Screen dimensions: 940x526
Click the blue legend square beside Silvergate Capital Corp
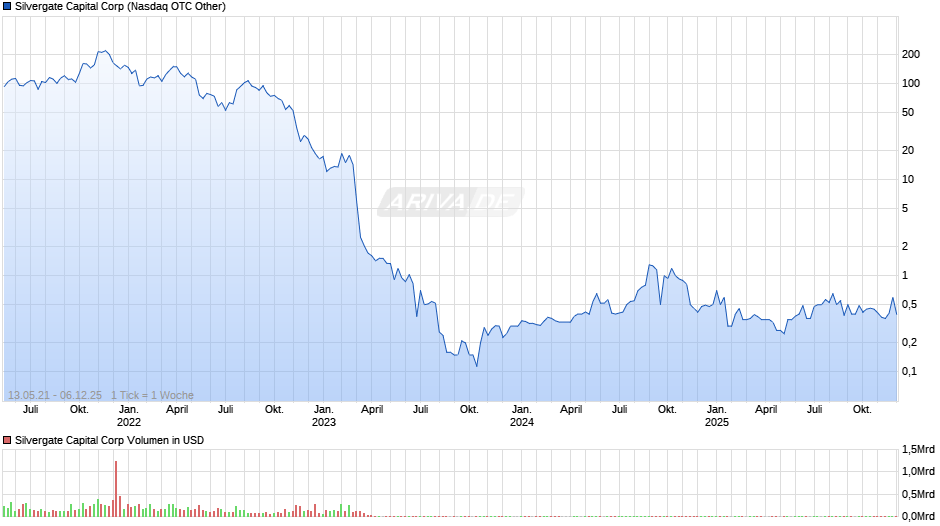[x=7, y=7]
